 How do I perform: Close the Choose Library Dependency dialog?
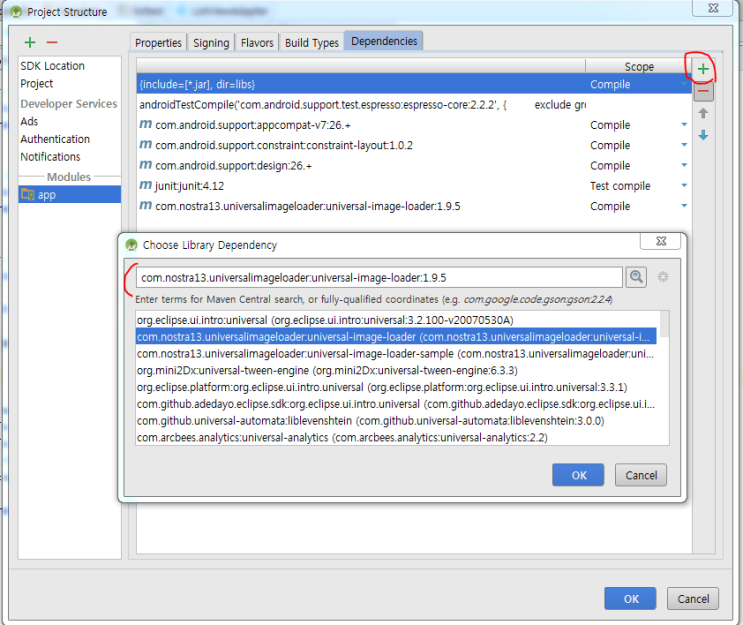[661, 241]
